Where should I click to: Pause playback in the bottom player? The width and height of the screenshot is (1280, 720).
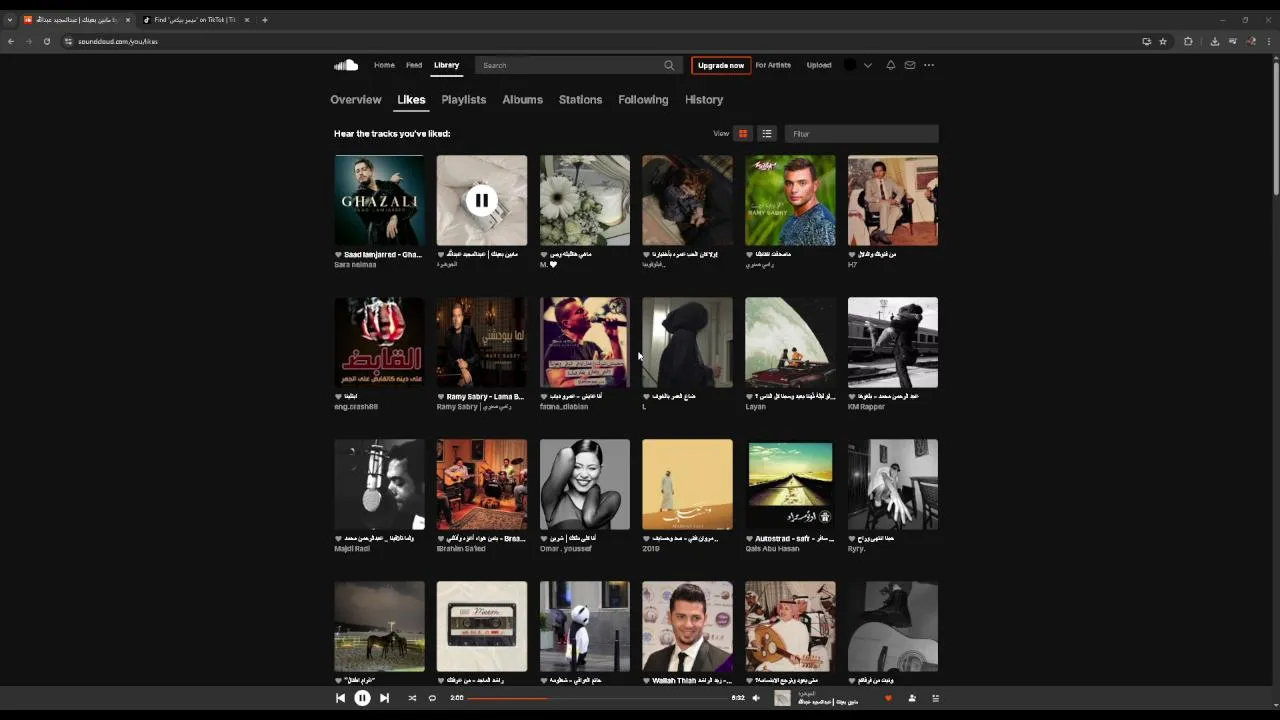362,698
